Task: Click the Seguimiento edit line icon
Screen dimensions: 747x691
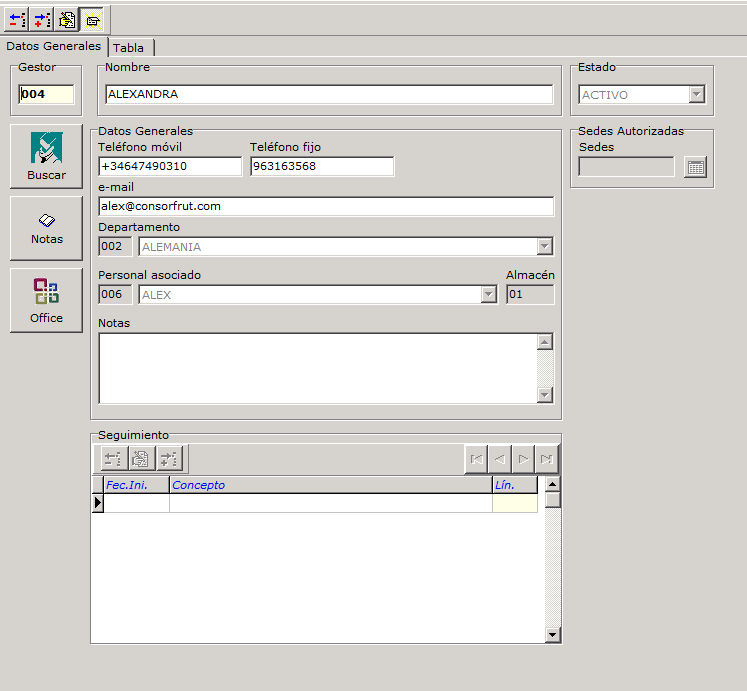Action: [x=140, y=459]
